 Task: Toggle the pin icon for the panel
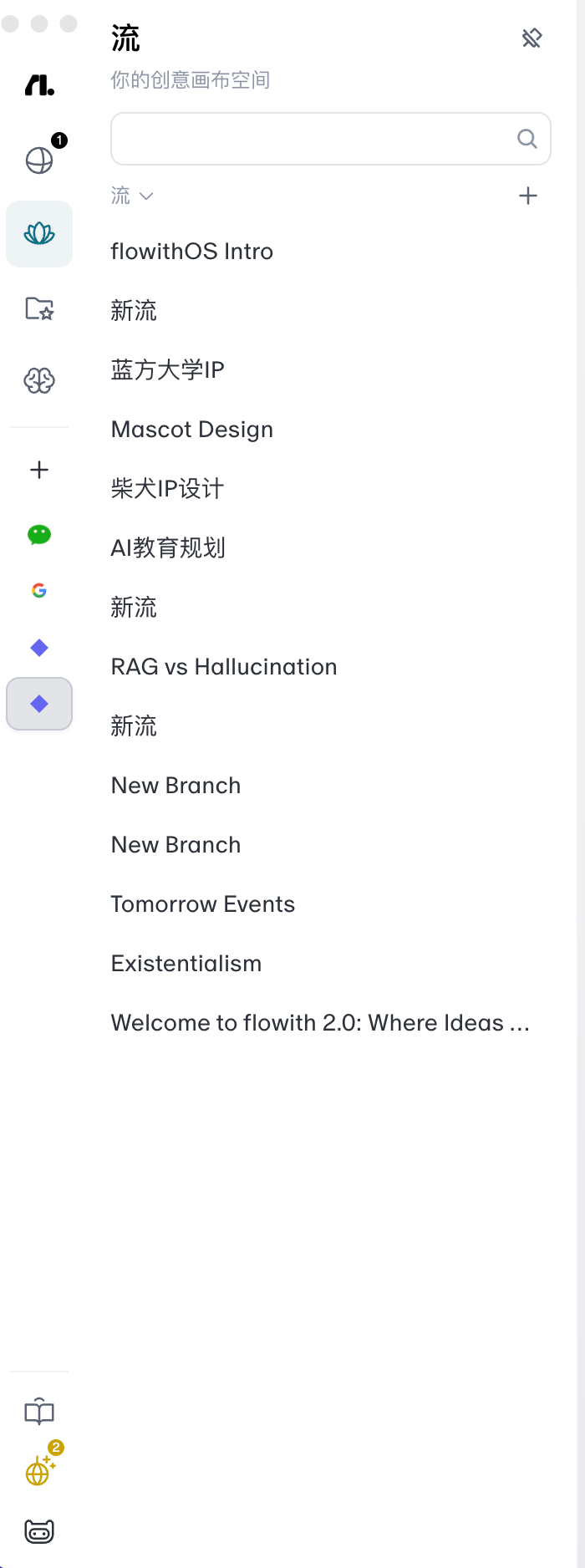coord(532,38)
